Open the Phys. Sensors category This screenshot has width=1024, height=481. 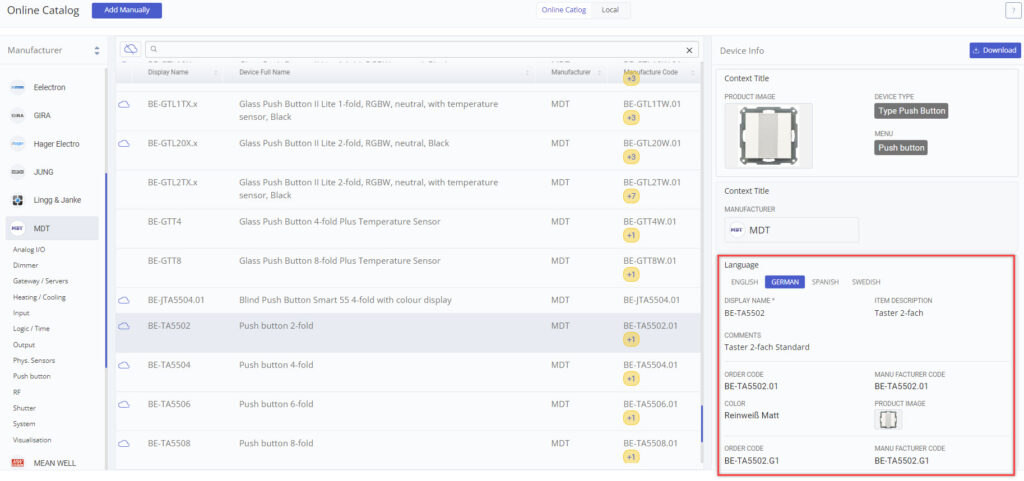[x=34, y=360]
